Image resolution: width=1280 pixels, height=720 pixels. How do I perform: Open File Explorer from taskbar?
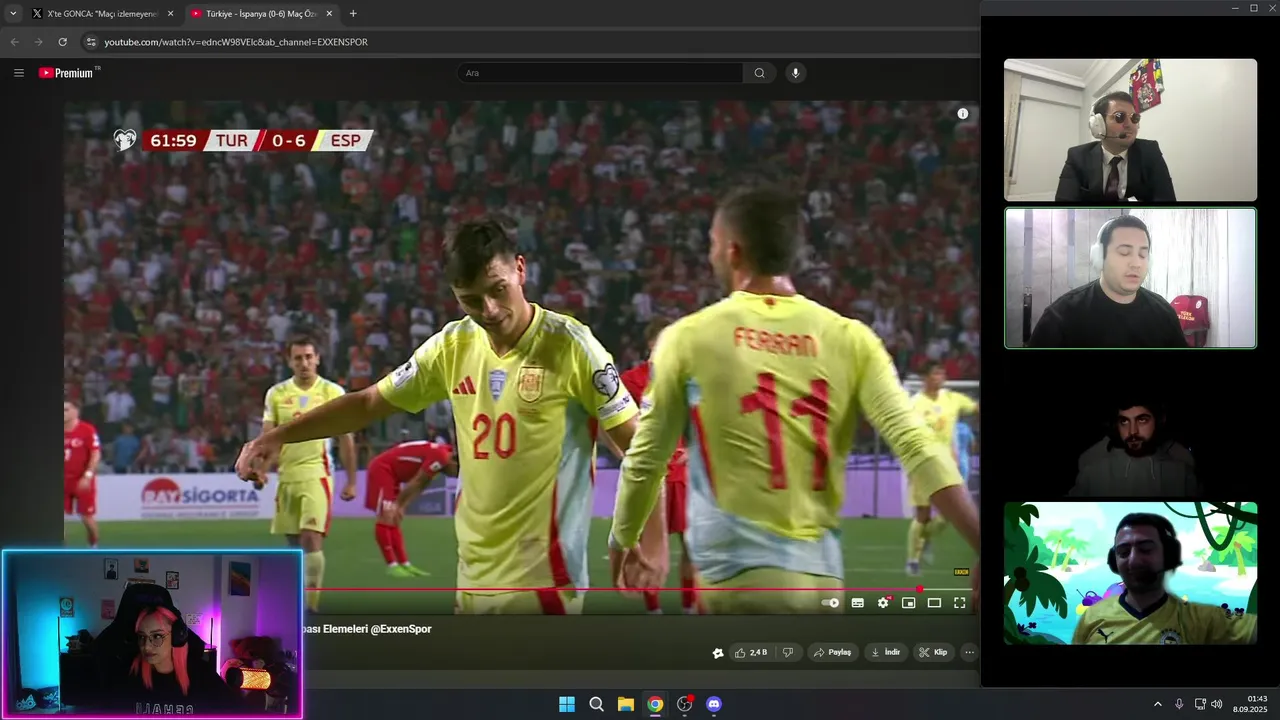pyautogui.click(x=625, y=704)
